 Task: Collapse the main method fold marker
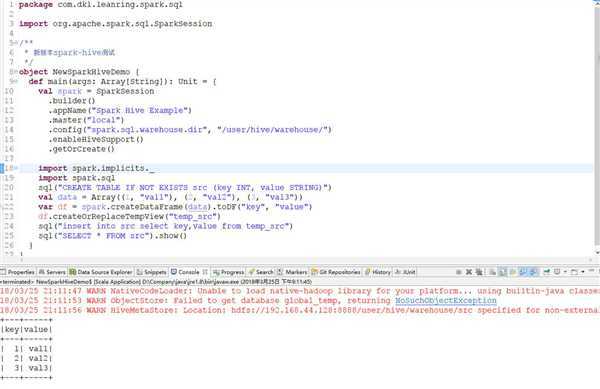click(15, 81)
